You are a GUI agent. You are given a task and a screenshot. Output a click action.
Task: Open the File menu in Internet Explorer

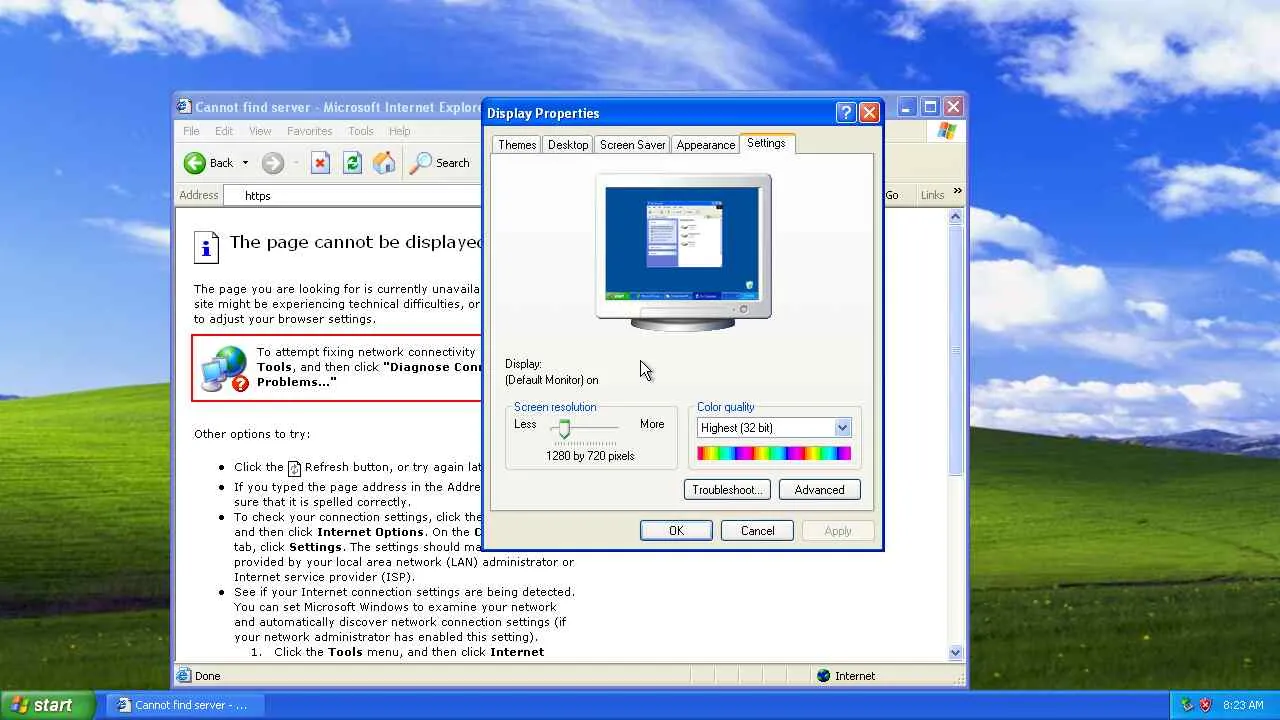click(x=191, y=131)
